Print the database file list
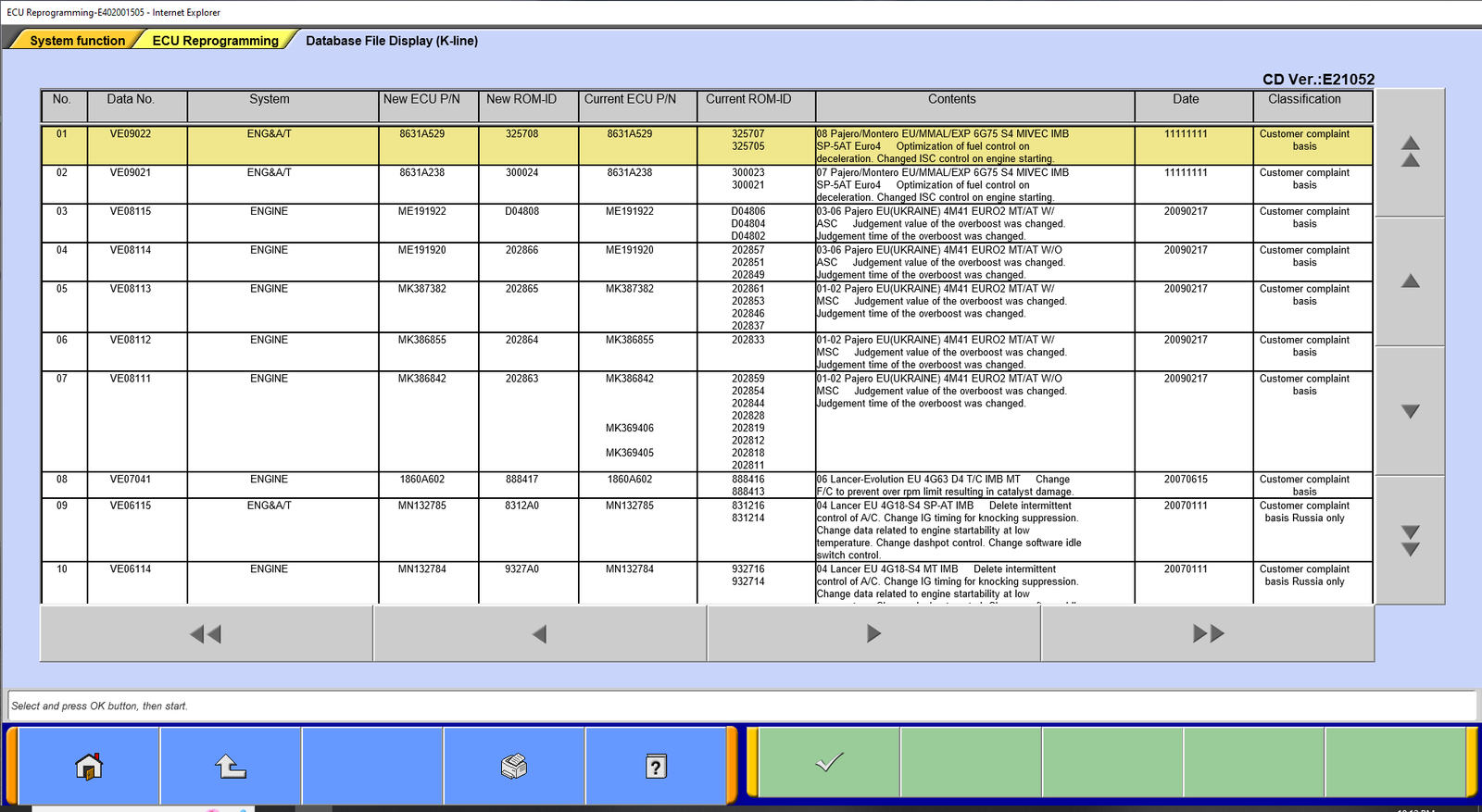This screenshot has width=1482, height=812. point(514,766)
